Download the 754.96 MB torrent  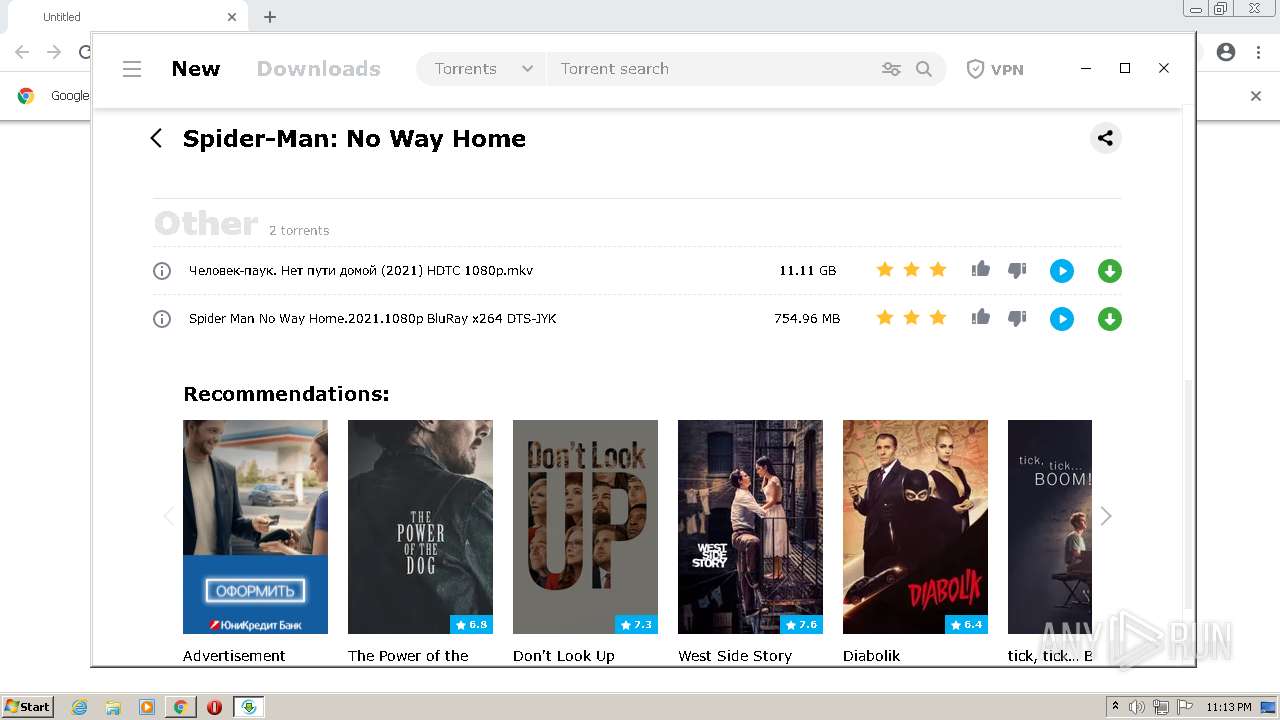click(1110, 319)
